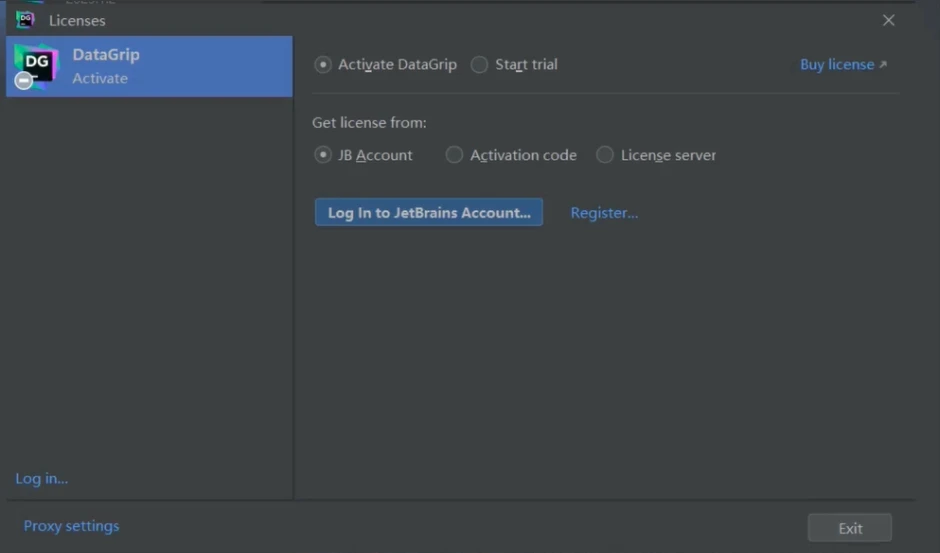The width and height of the screenshot is (940, 553).
Task: Click the not-activated minus badge on DataGrip icon
Action: [24, 80]
